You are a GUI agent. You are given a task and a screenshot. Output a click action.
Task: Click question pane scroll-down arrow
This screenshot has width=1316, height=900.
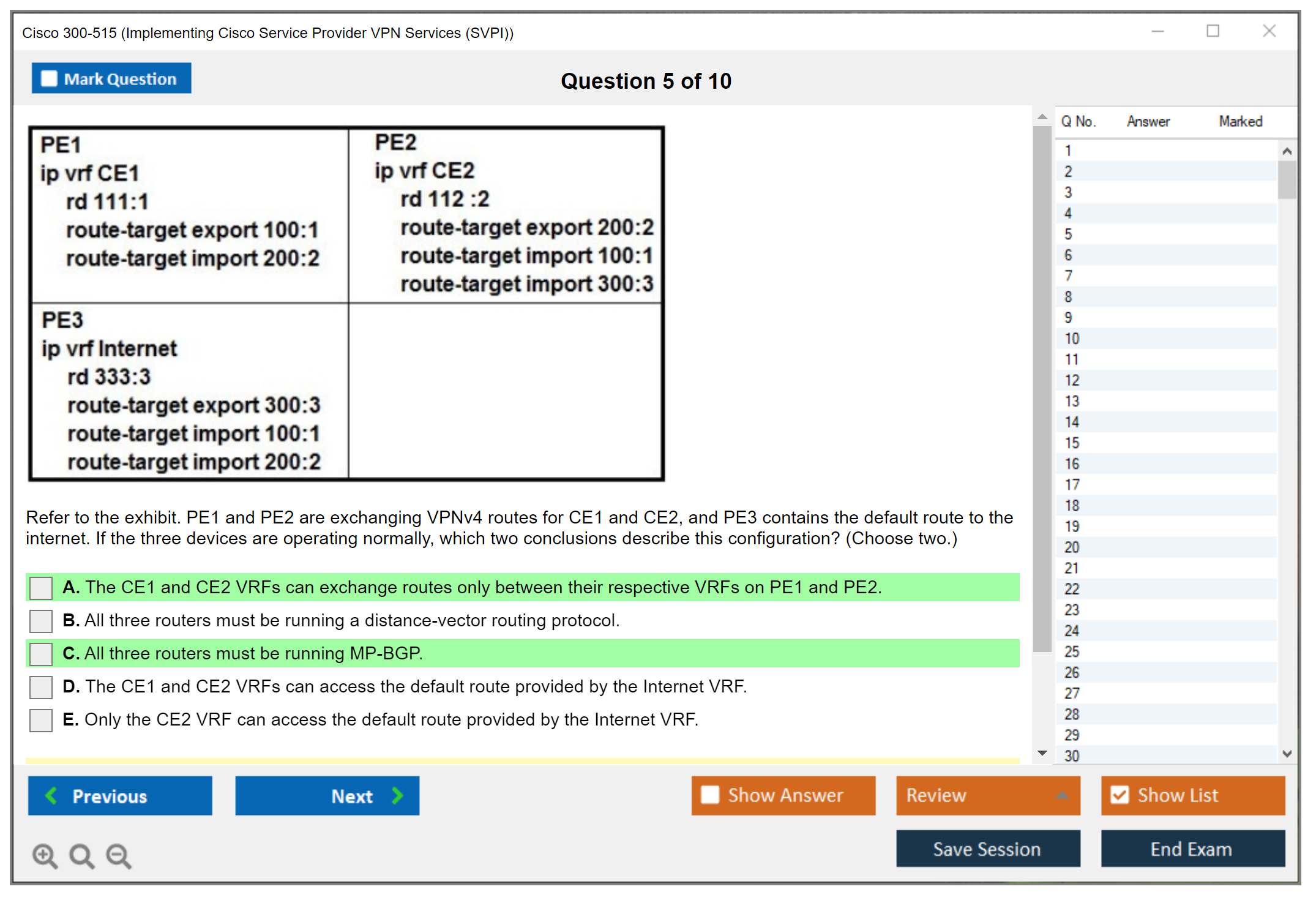point(1042,753)
